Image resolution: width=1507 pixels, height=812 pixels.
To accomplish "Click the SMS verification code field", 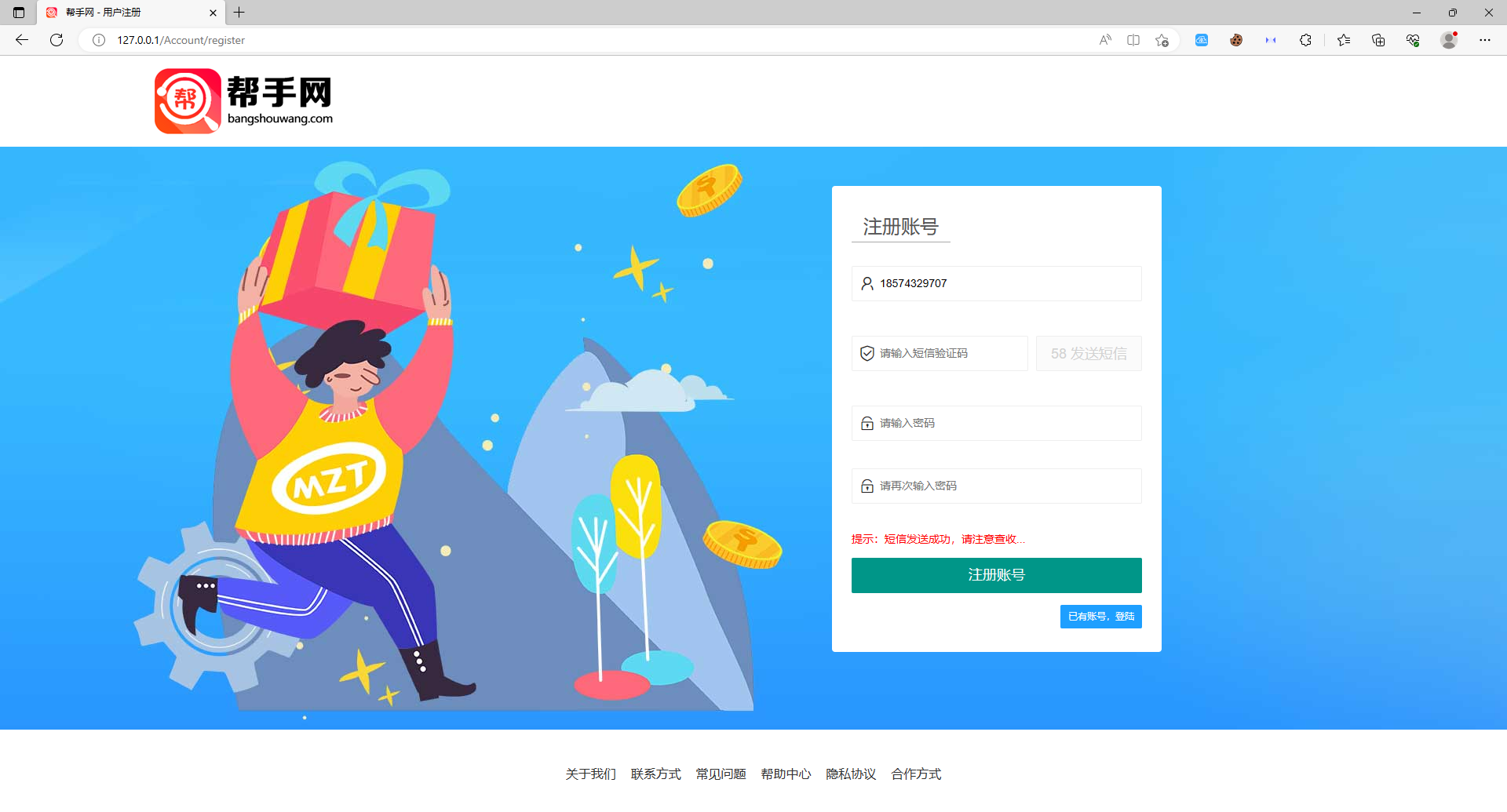I will tap(940, 354).
